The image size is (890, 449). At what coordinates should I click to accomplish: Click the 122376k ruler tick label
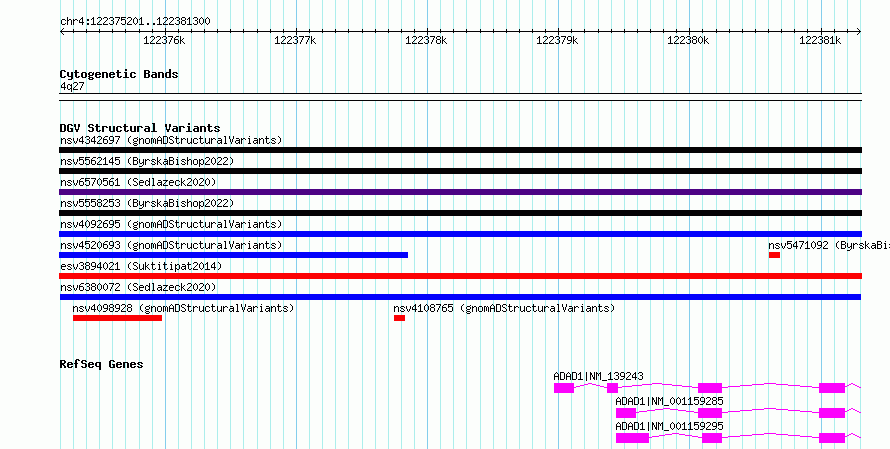pos(164,40)
